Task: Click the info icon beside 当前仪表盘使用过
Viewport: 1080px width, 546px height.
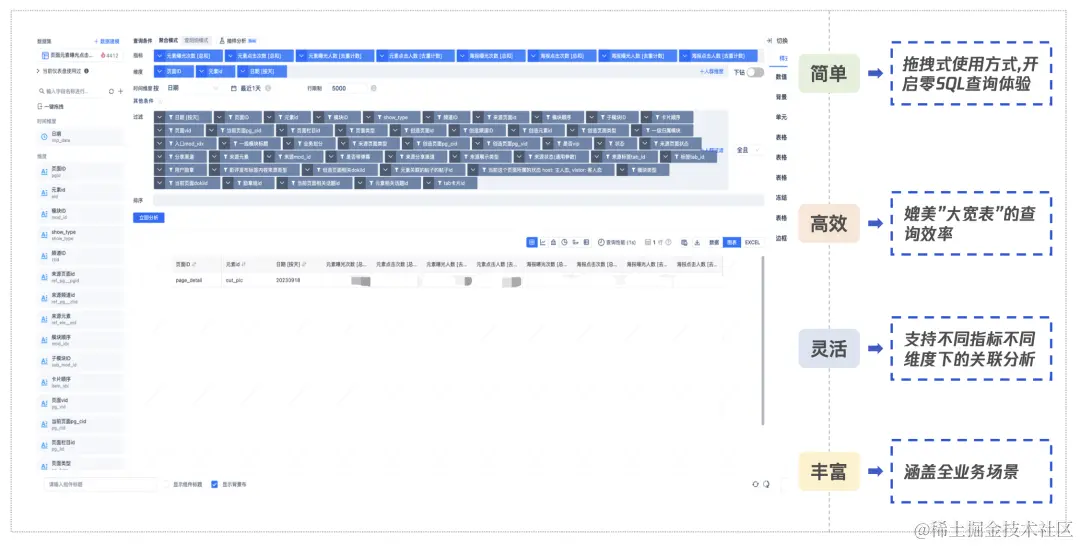Action: point(86,71)
